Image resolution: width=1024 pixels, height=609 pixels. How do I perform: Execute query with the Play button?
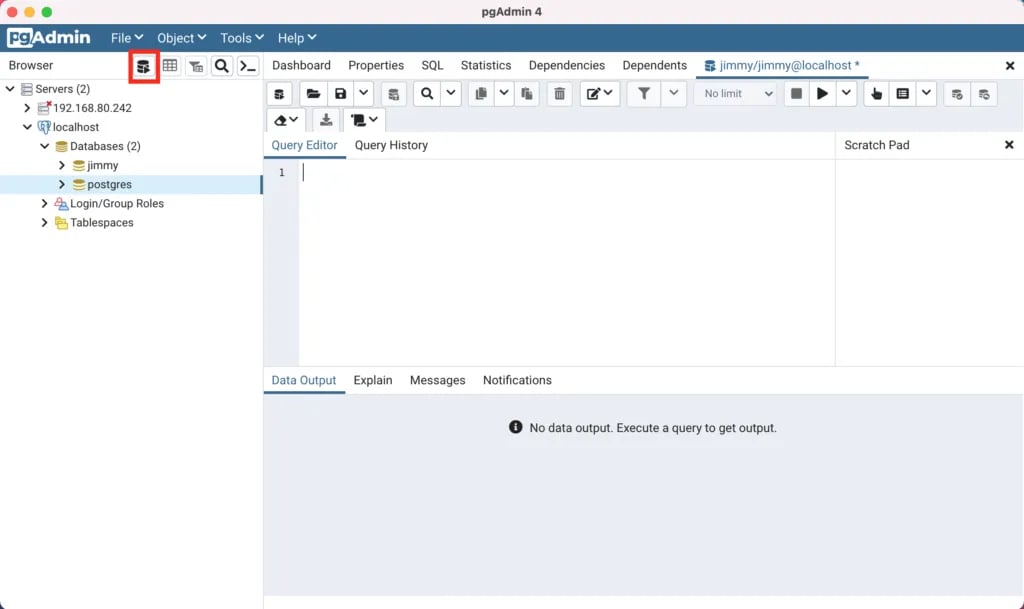tap(823, 94)
